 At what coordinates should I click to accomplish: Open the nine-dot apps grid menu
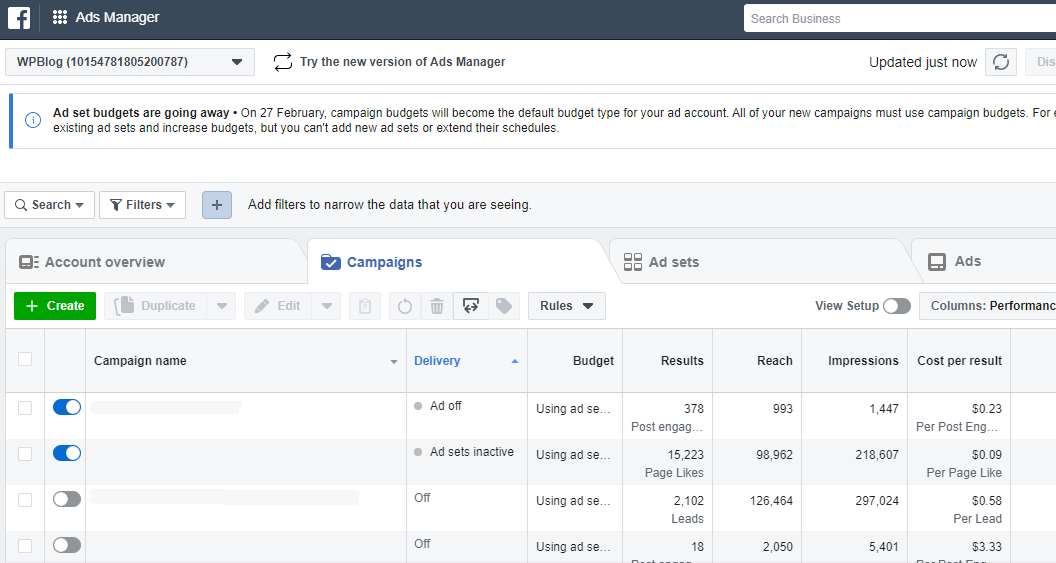point(60,18)
